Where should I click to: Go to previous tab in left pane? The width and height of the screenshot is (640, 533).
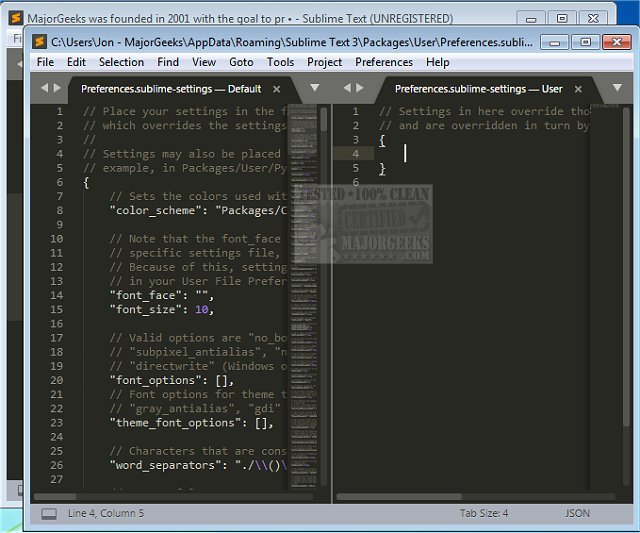[x=44, y=88]
